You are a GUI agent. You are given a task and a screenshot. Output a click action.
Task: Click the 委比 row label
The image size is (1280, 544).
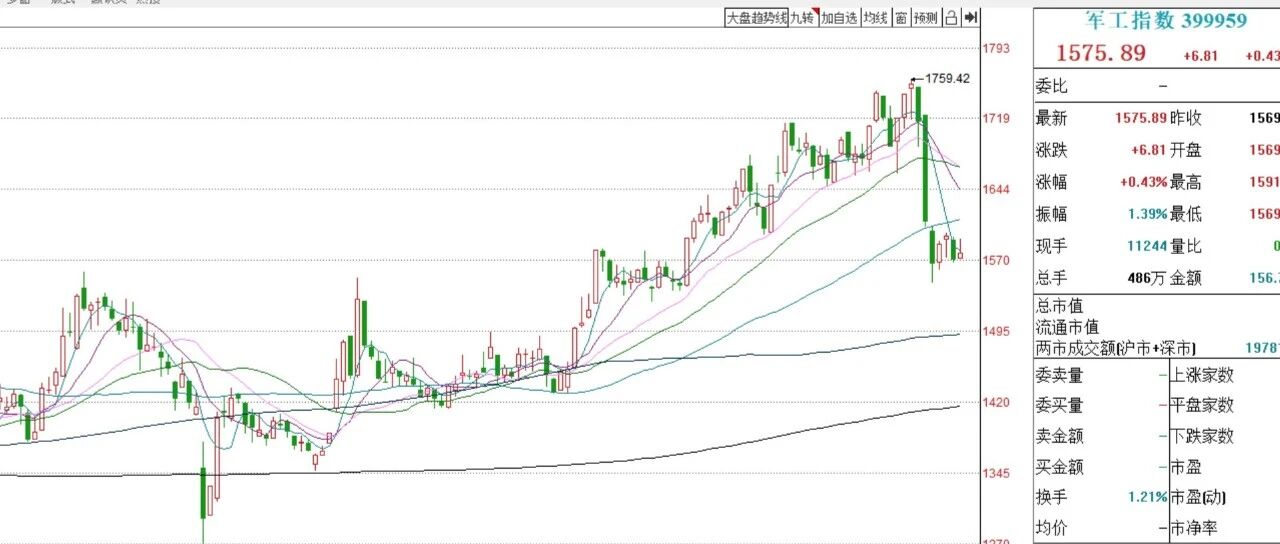pyautogui.click(x=1052, y=87)
